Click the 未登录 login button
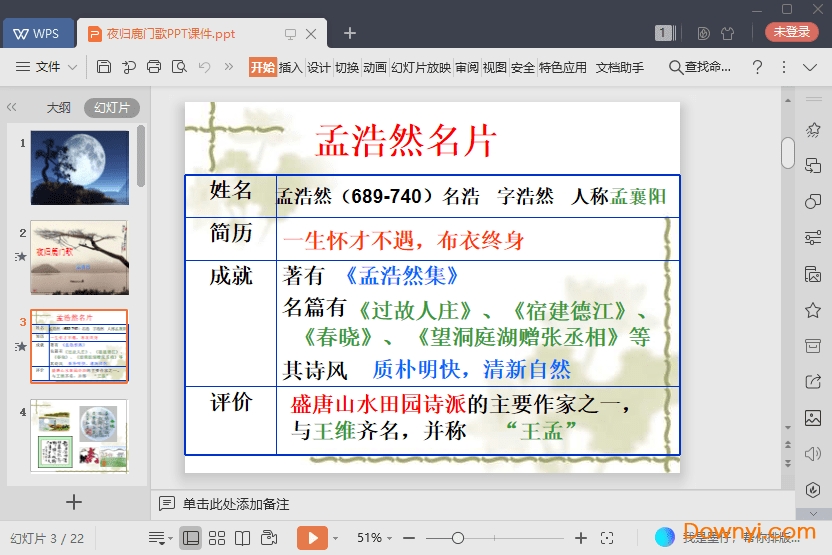This screenshot has height=555, width=832. 792,32
